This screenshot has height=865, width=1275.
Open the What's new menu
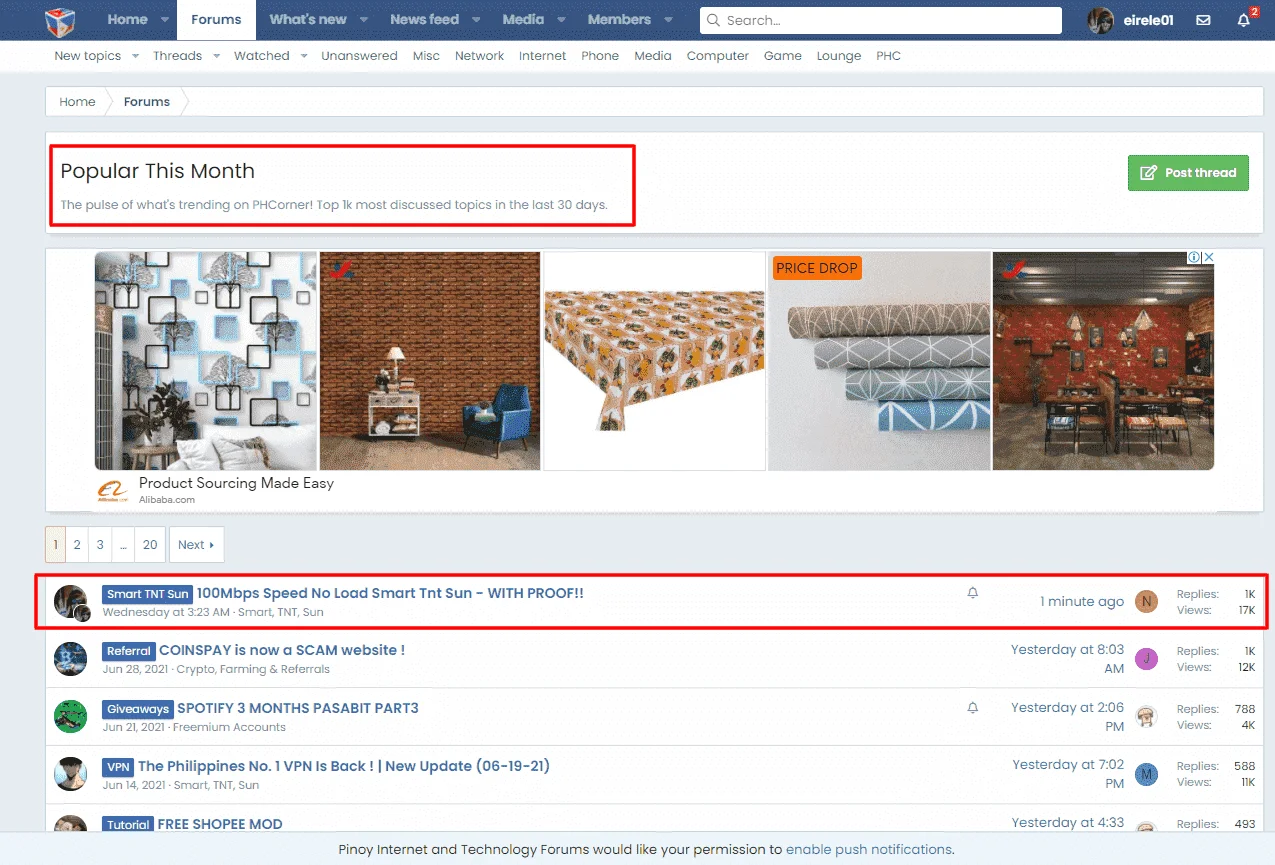point(308,20)
